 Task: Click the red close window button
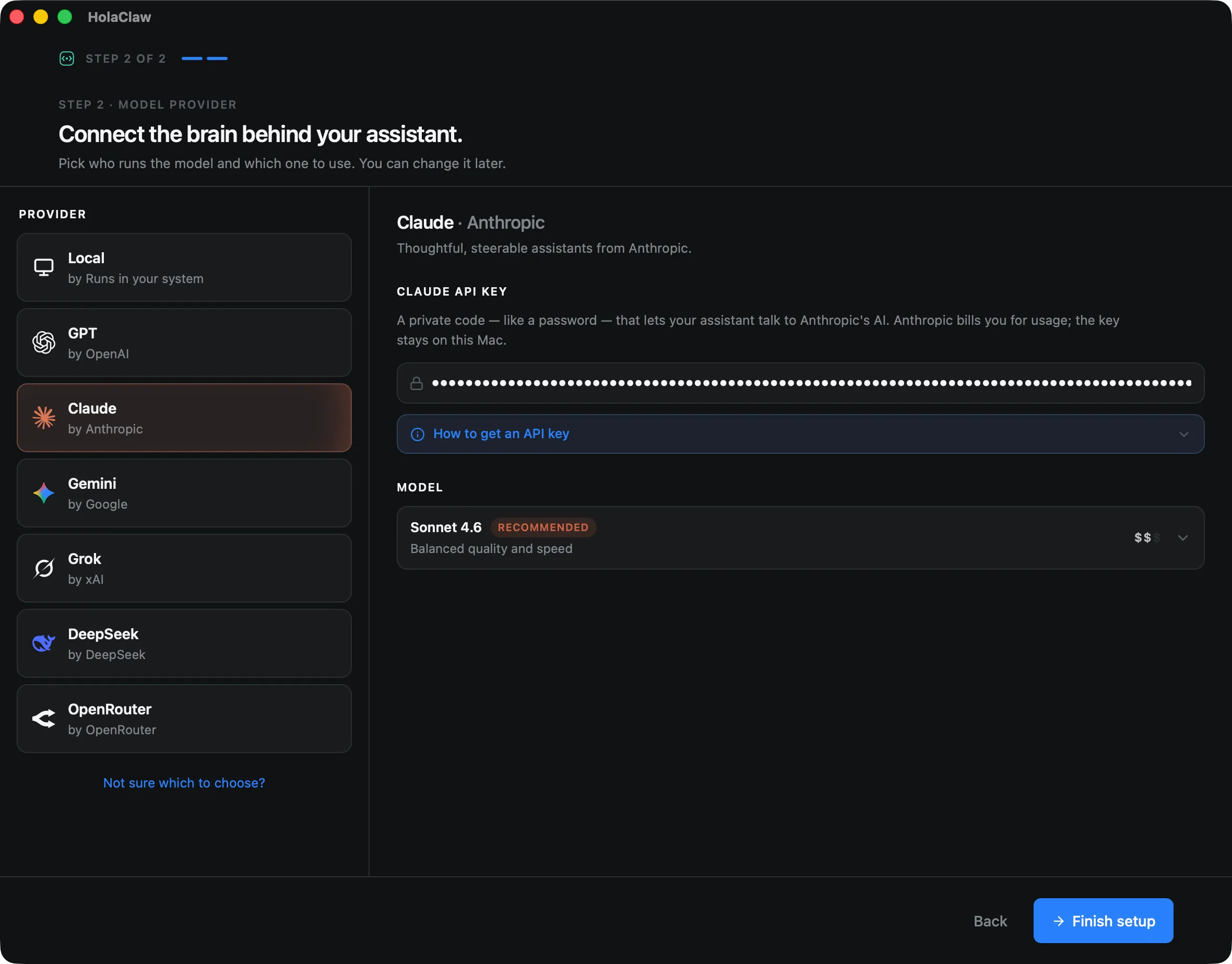(17, 17)
